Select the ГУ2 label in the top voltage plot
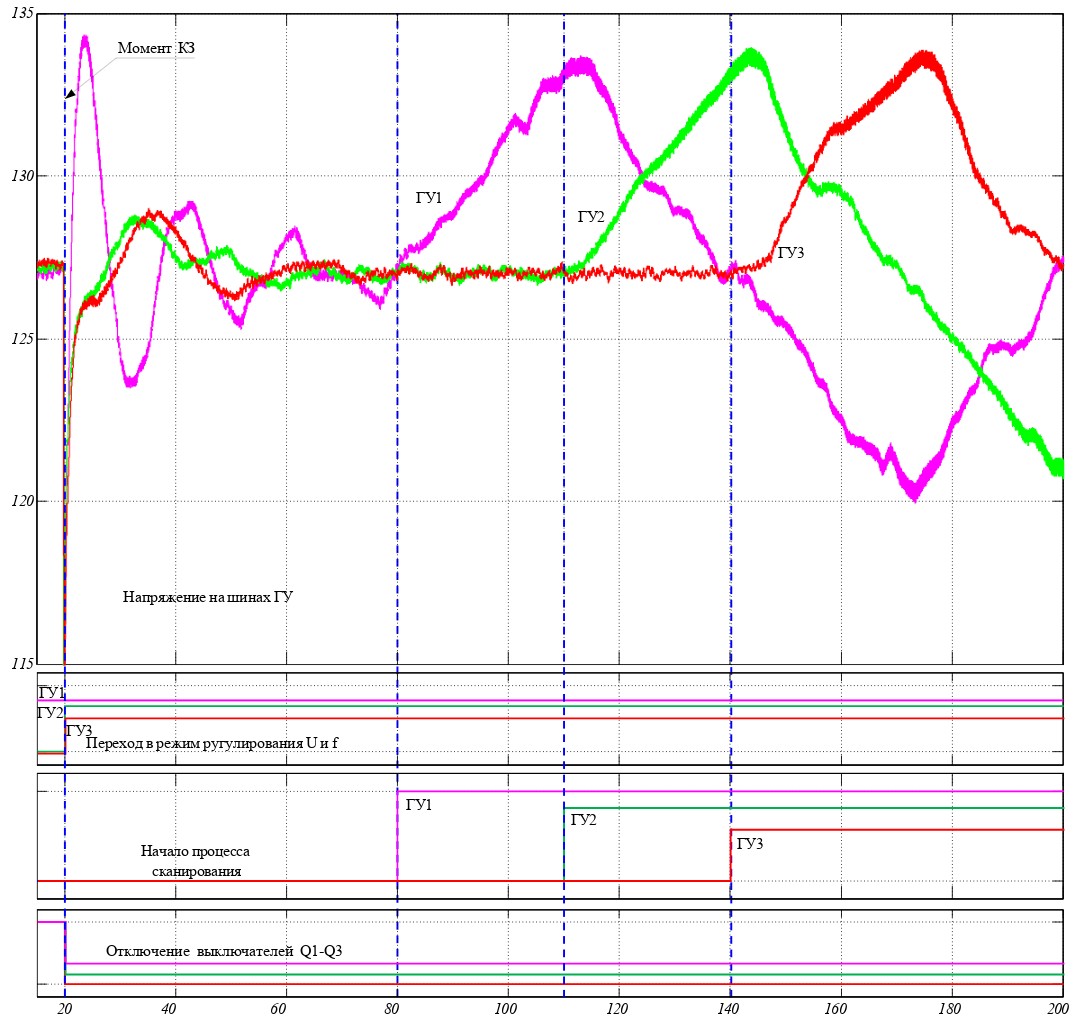The width and height of the screenshot is (1079, 1021). pos(591,216)
